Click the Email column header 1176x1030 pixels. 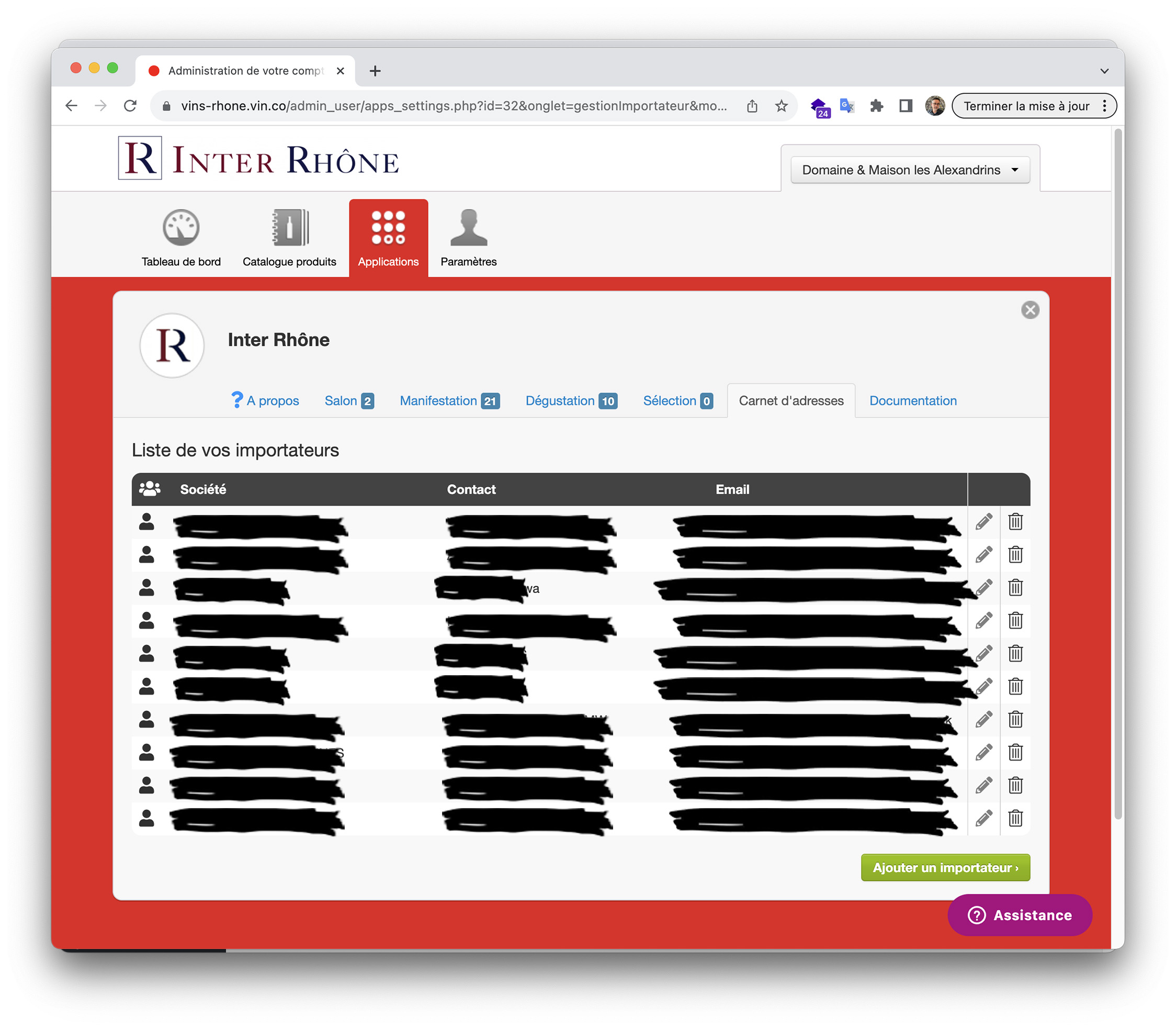(x=732, y=489)
